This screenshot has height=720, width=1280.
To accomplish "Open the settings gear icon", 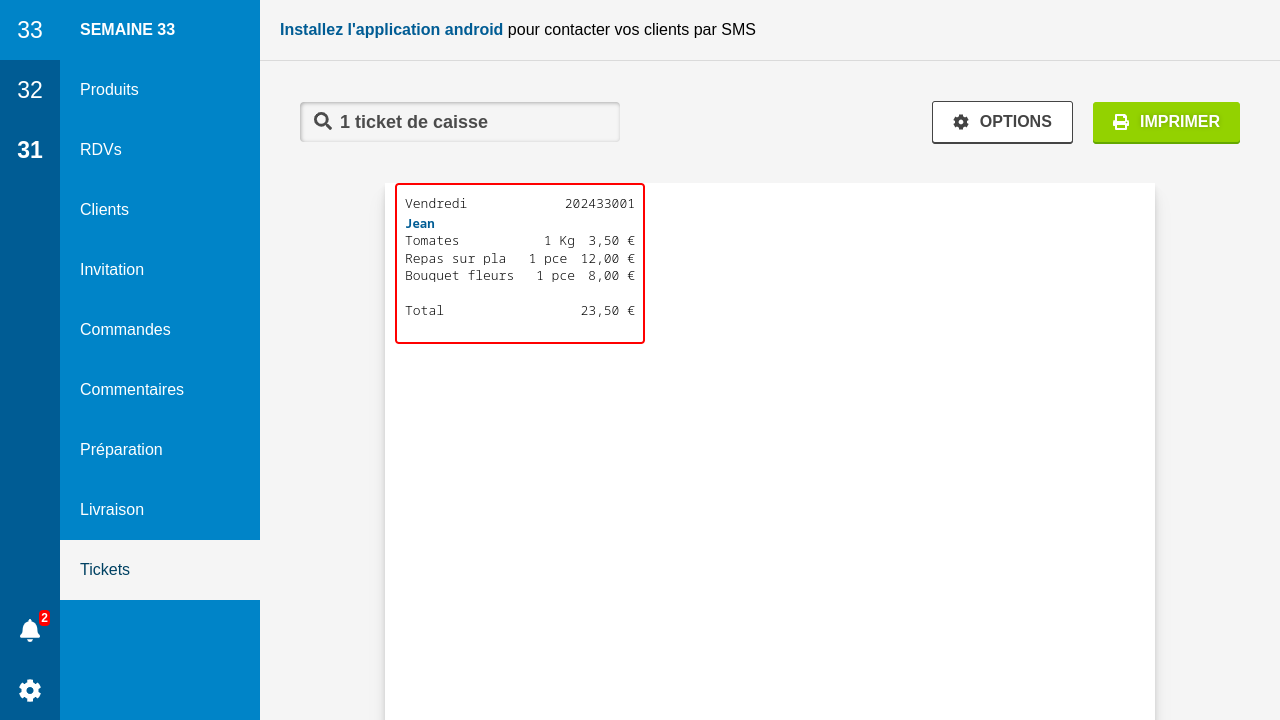I will (30, 690).
